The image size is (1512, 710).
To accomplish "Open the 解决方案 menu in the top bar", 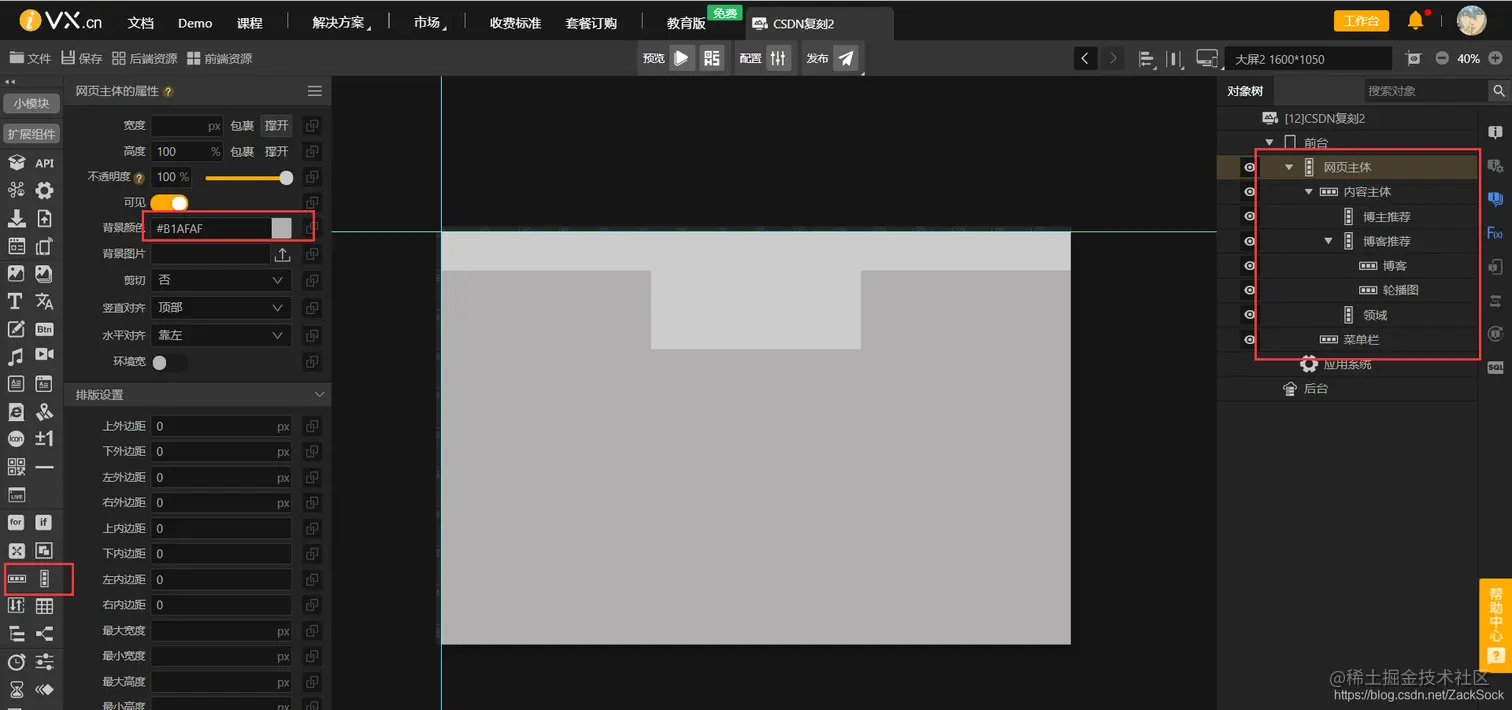I will (338, 20).
